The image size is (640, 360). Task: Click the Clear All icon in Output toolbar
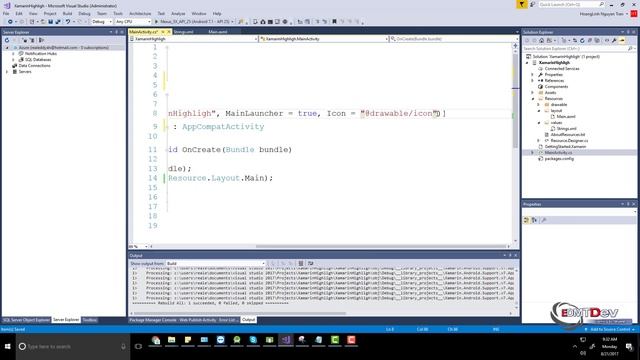point(301,264)
